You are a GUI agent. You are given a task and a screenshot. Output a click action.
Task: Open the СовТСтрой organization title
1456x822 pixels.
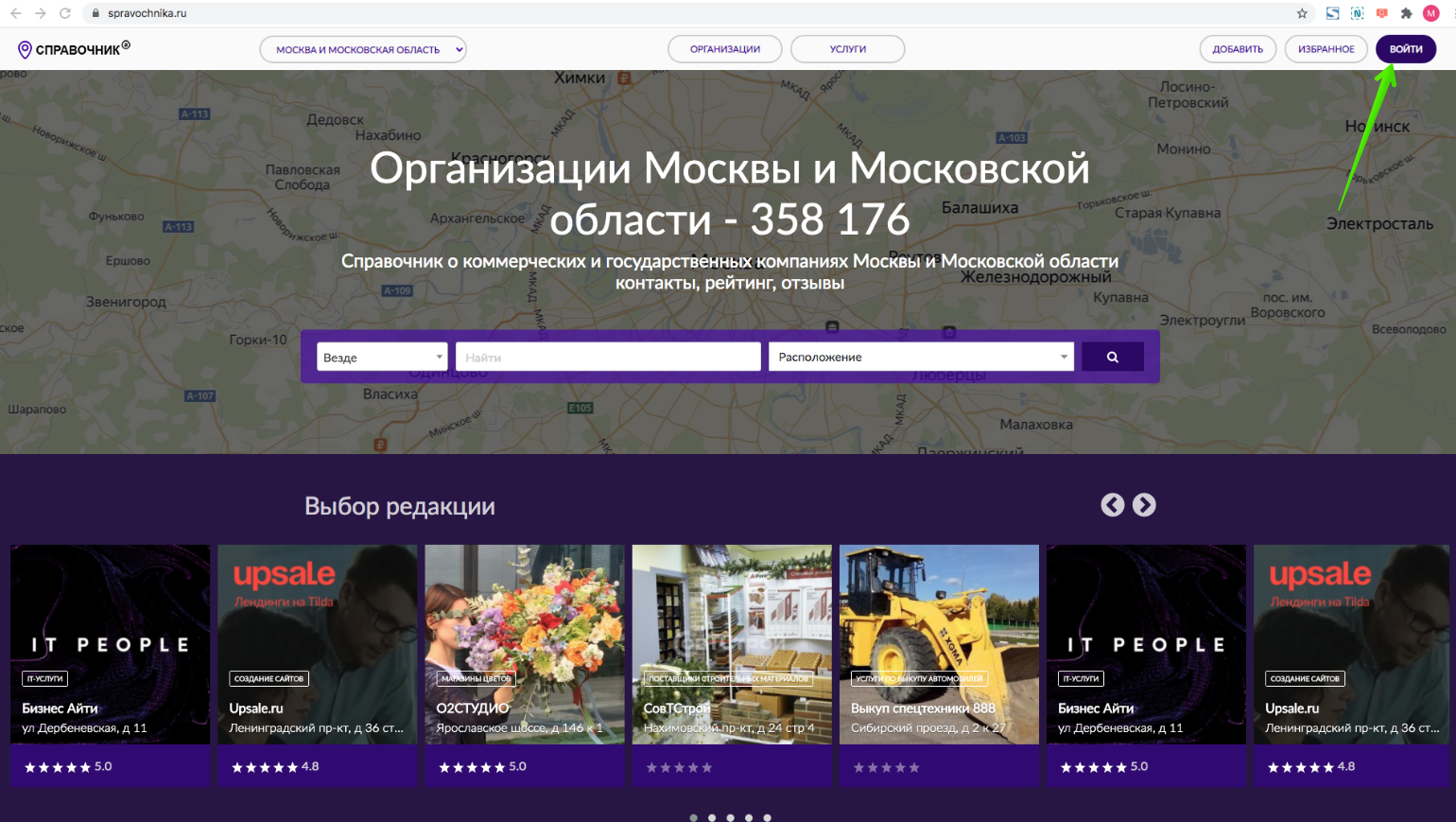[677, 708]
